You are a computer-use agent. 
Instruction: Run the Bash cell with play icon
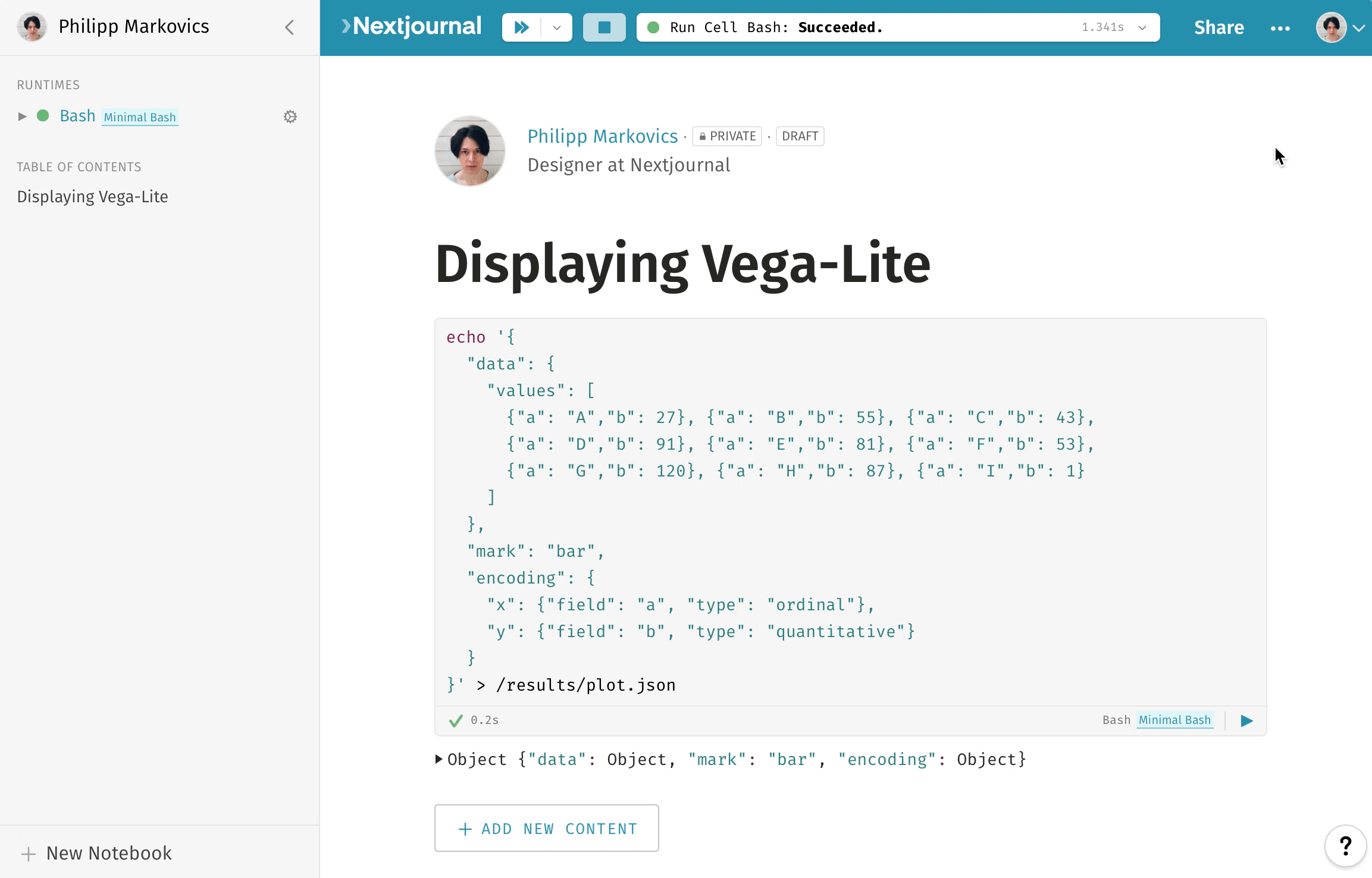coord(1246,721)
